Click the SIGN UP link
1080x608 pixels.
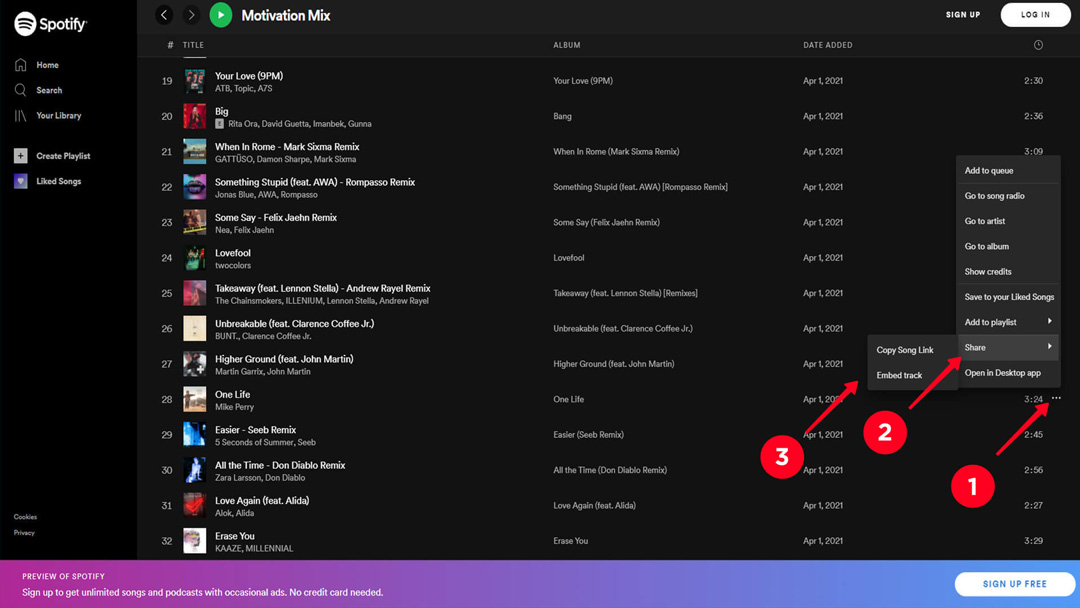click(963, 14)
